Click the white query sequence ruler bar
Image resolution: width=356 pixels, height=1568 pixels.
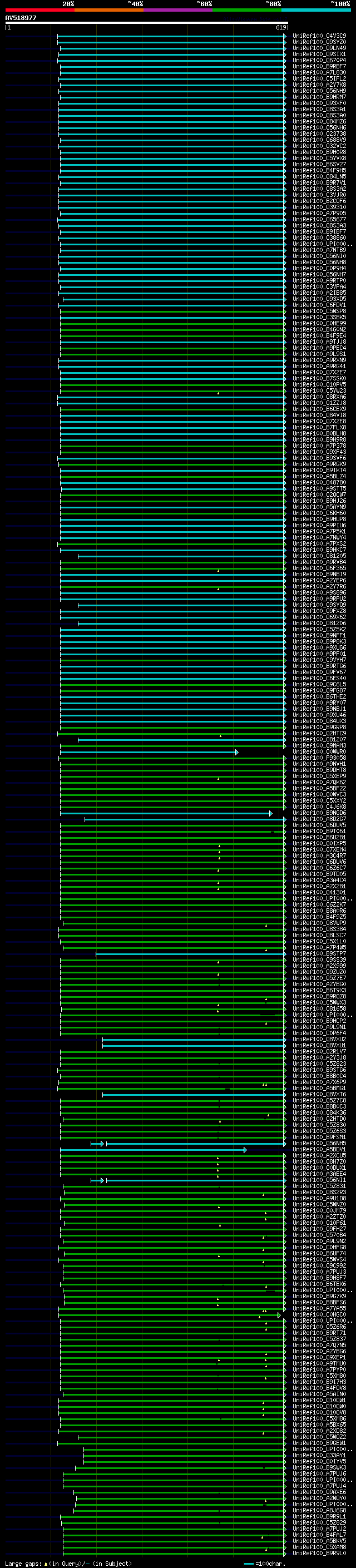(x=147, y=23)
